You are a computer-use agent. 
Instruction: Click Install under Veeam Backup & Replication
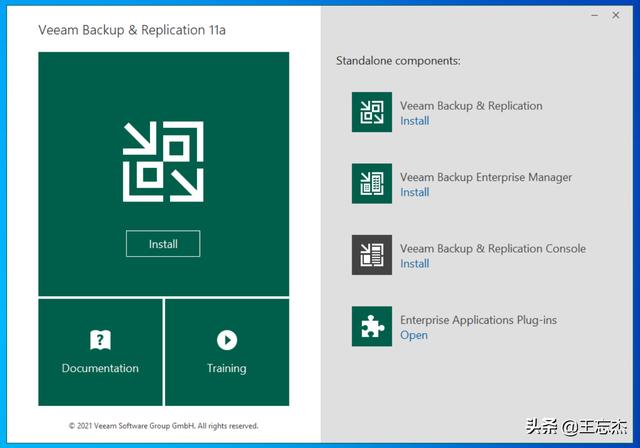click(415, 121)
